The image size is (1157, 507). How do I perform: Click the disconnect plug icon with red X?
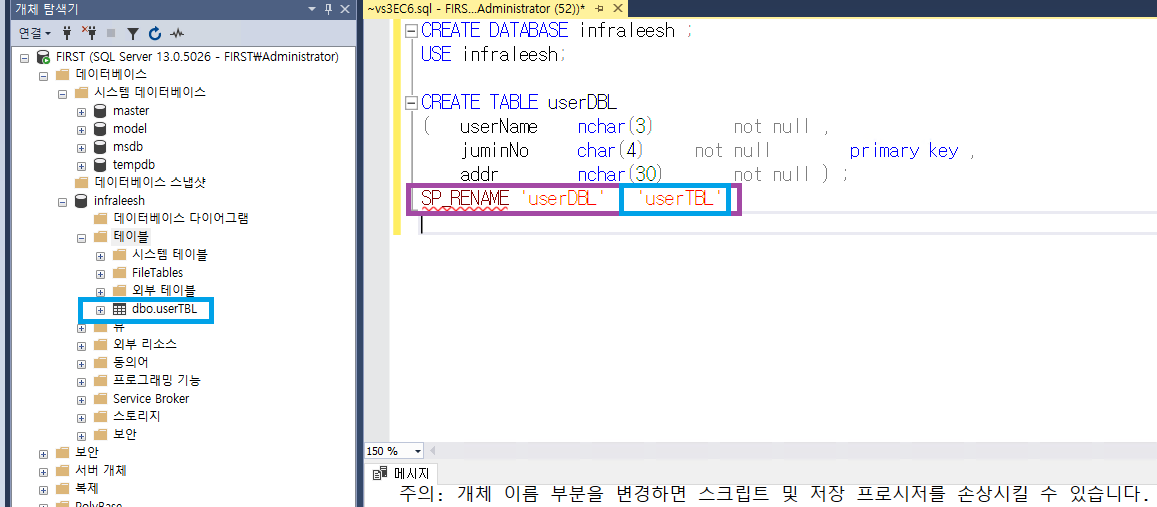(89, 33)
